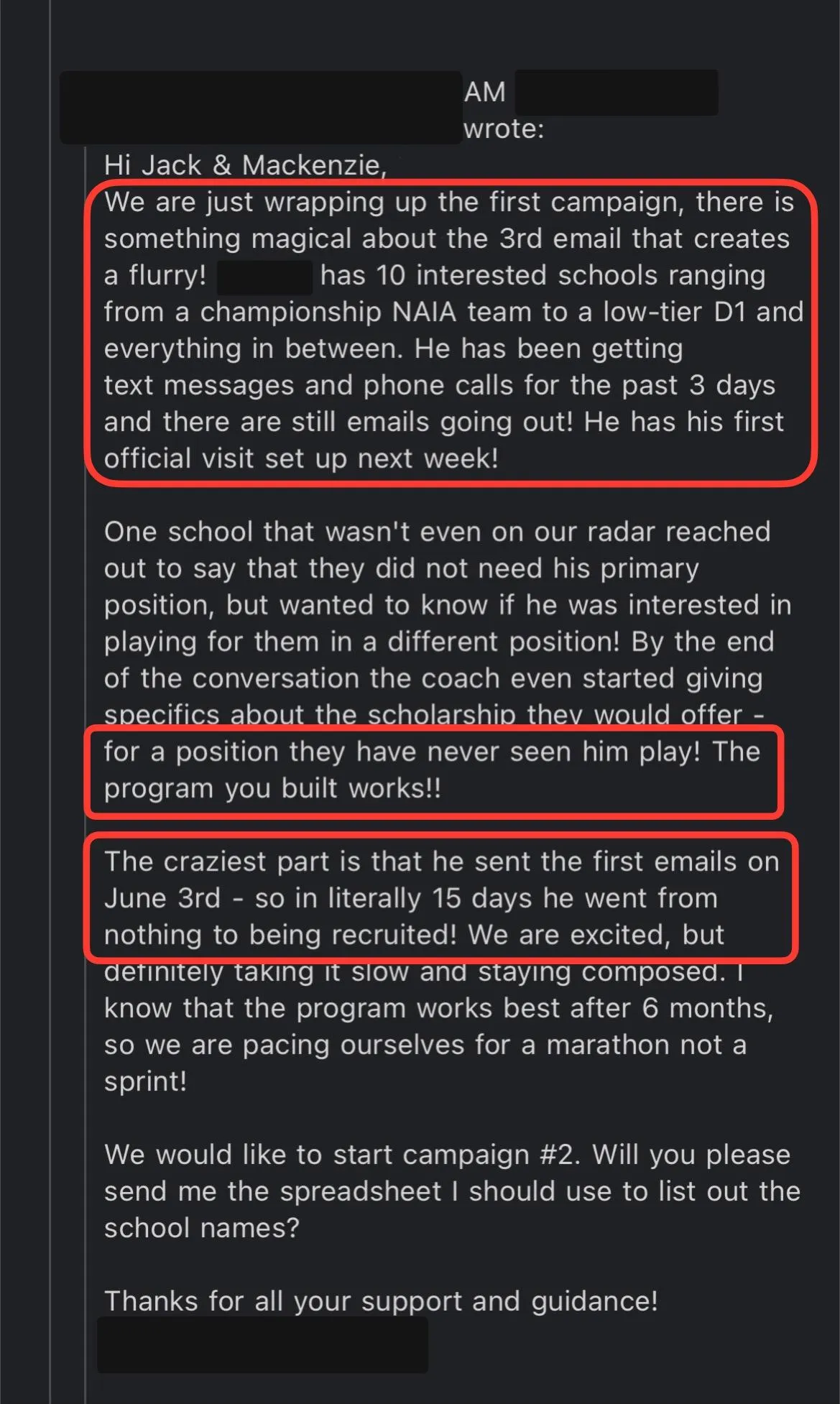Click the date June 3rd in email
Image resolution: width=840 pixels, height=1404 pixels.
tap(162, 898)
